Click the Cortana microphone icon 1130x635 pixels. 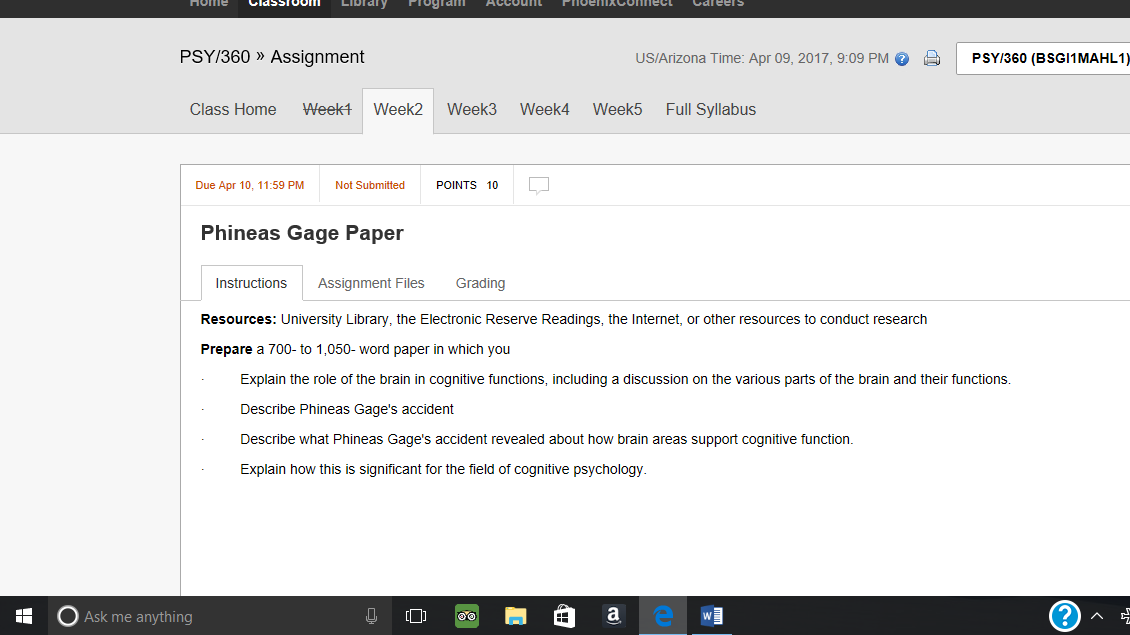(371, 616)
